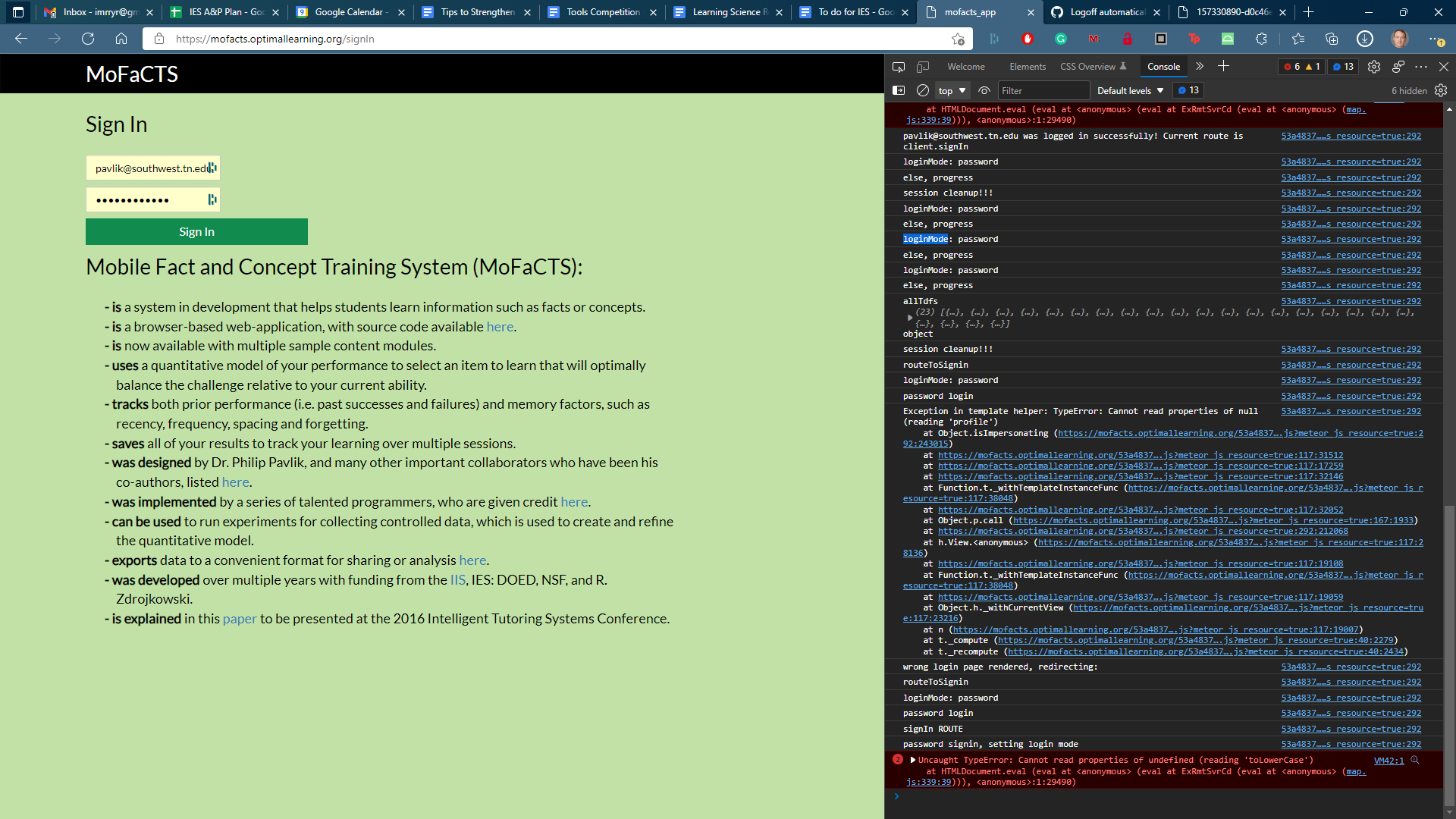Open the Toucan extension icon

[x=1194, y=39]
